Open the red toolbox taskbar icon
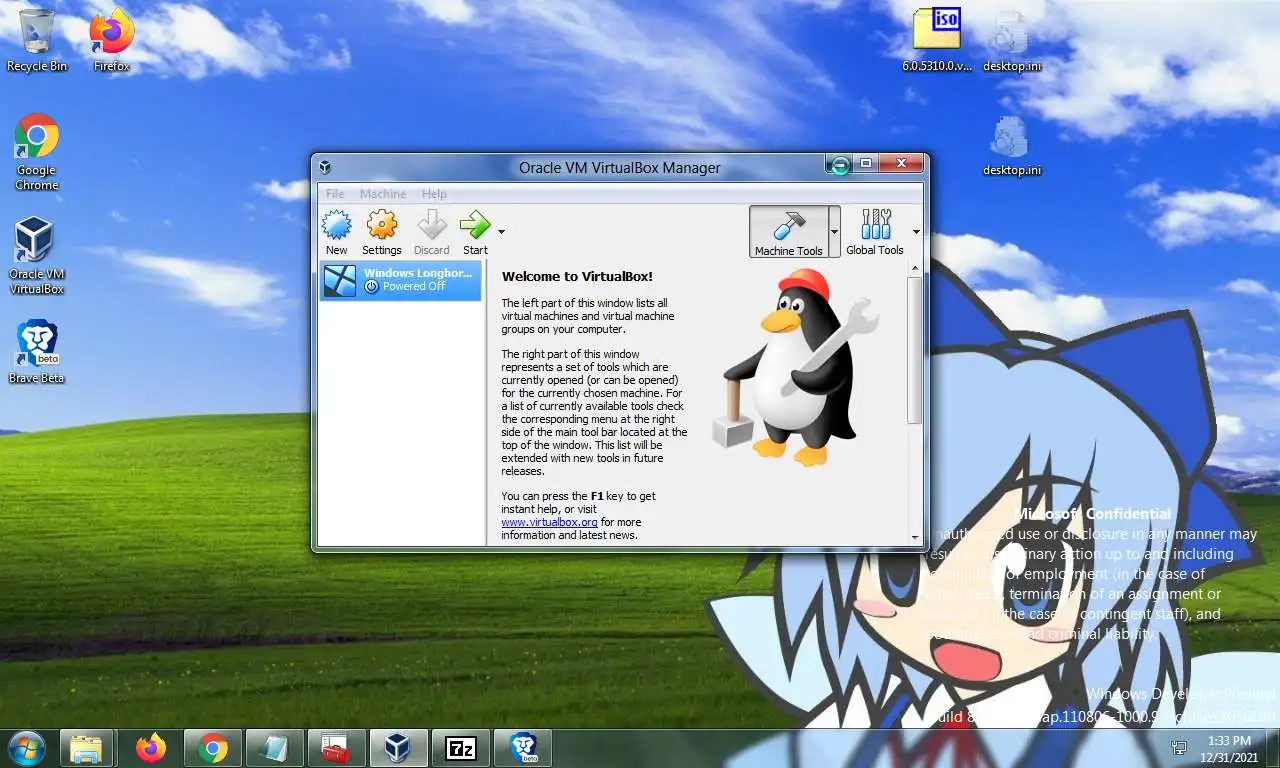This screenshot has width=1280, height=768. (337, 747)
